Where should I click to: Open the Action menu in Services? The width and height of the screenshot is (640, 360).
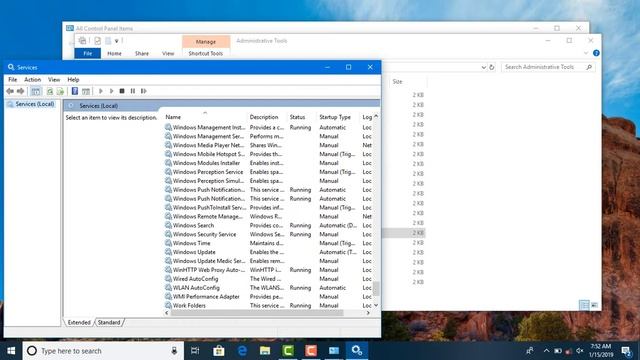click(32, 80)
